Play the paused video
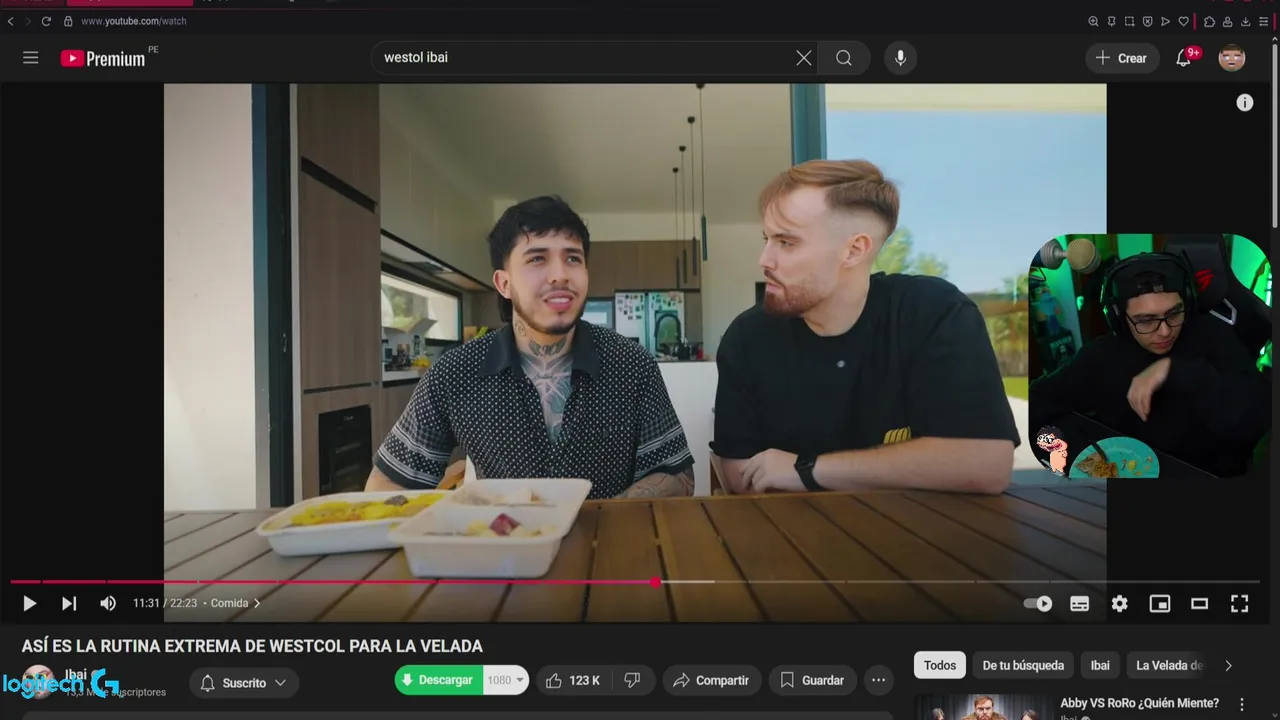Image resolution: width=1280 pixels, height=720 pixels. point(29,603)
